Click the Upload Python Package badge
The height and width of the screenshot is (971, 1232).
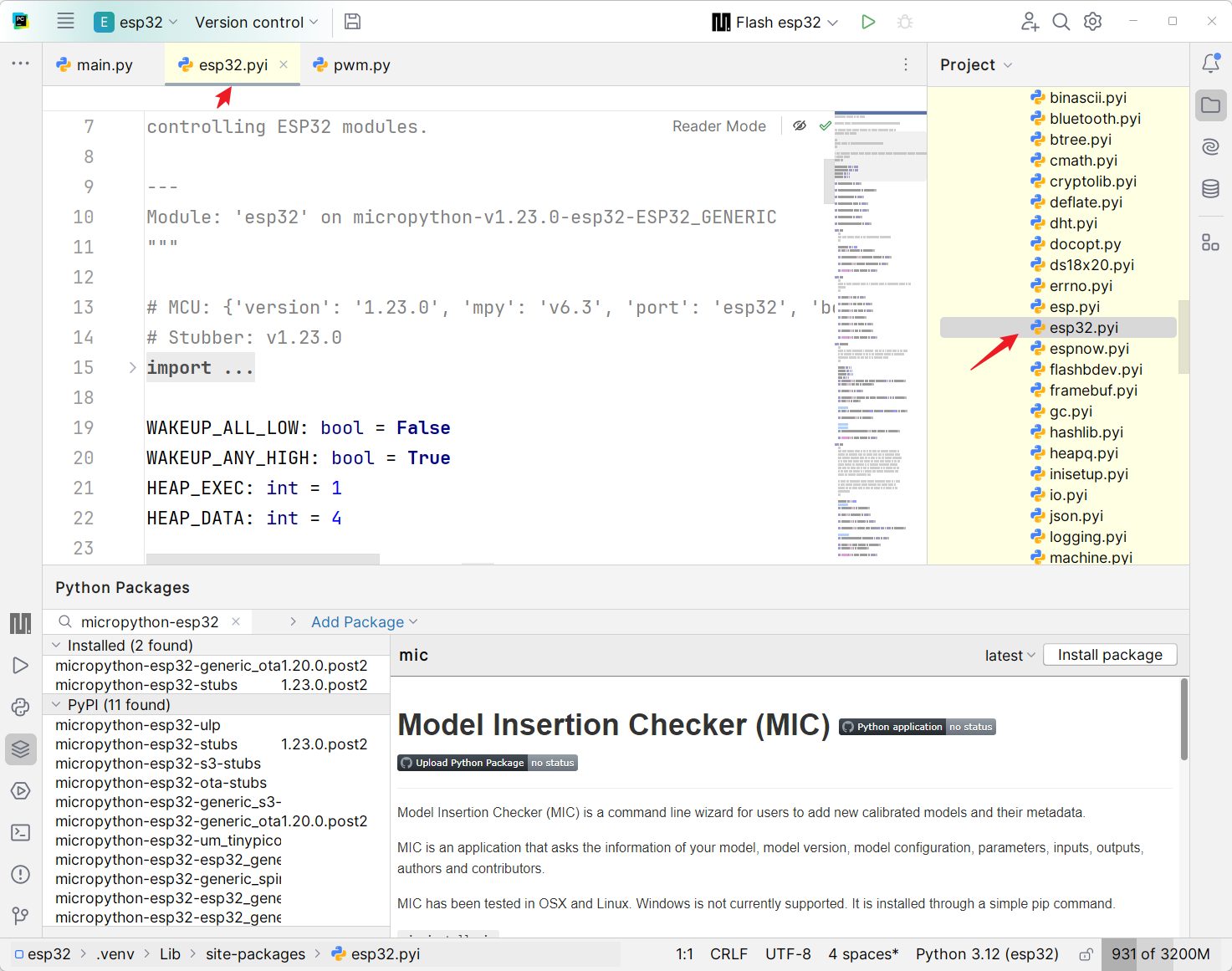(488, 763)
